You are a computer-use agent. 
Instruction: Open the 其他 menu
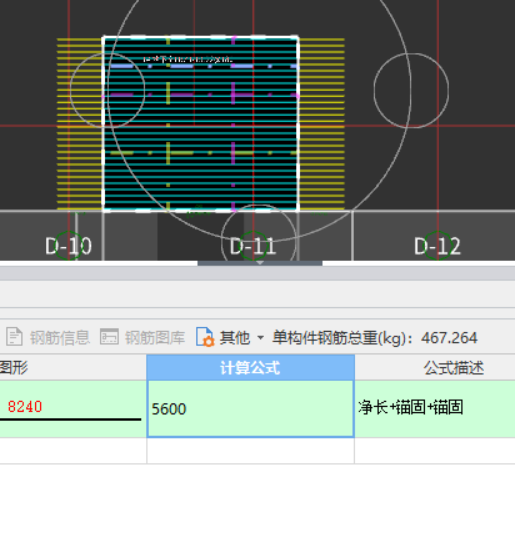235,338
